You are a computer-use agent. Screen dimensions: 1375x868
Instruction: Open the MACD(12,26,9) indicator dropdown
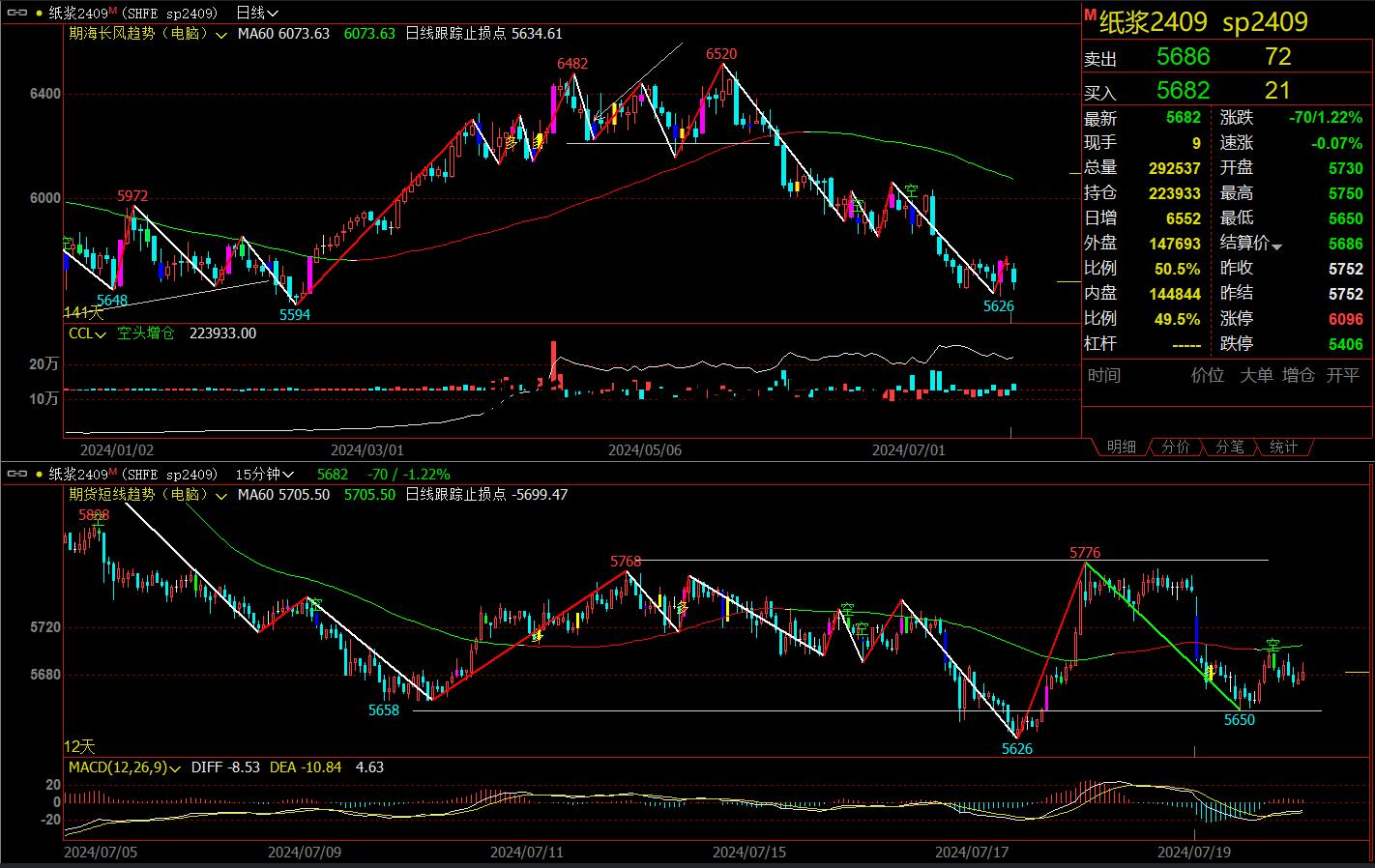tap(175, 768)
